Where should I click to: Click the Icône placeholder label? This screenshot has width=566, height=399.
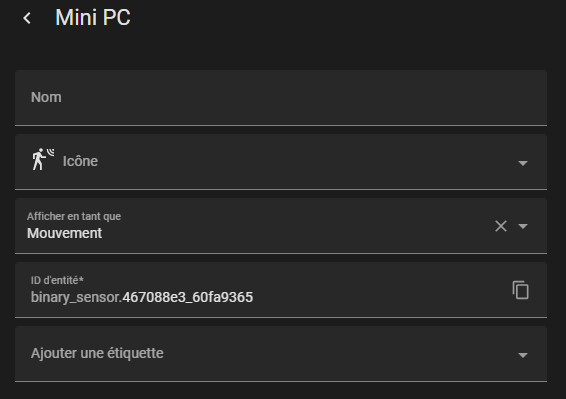(x=80, y=161)
